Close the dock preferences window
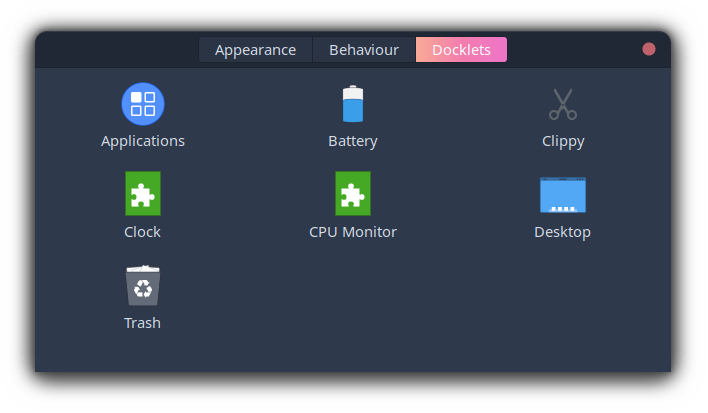This screenshot has width=708, height=413. (x=649, y=49)
